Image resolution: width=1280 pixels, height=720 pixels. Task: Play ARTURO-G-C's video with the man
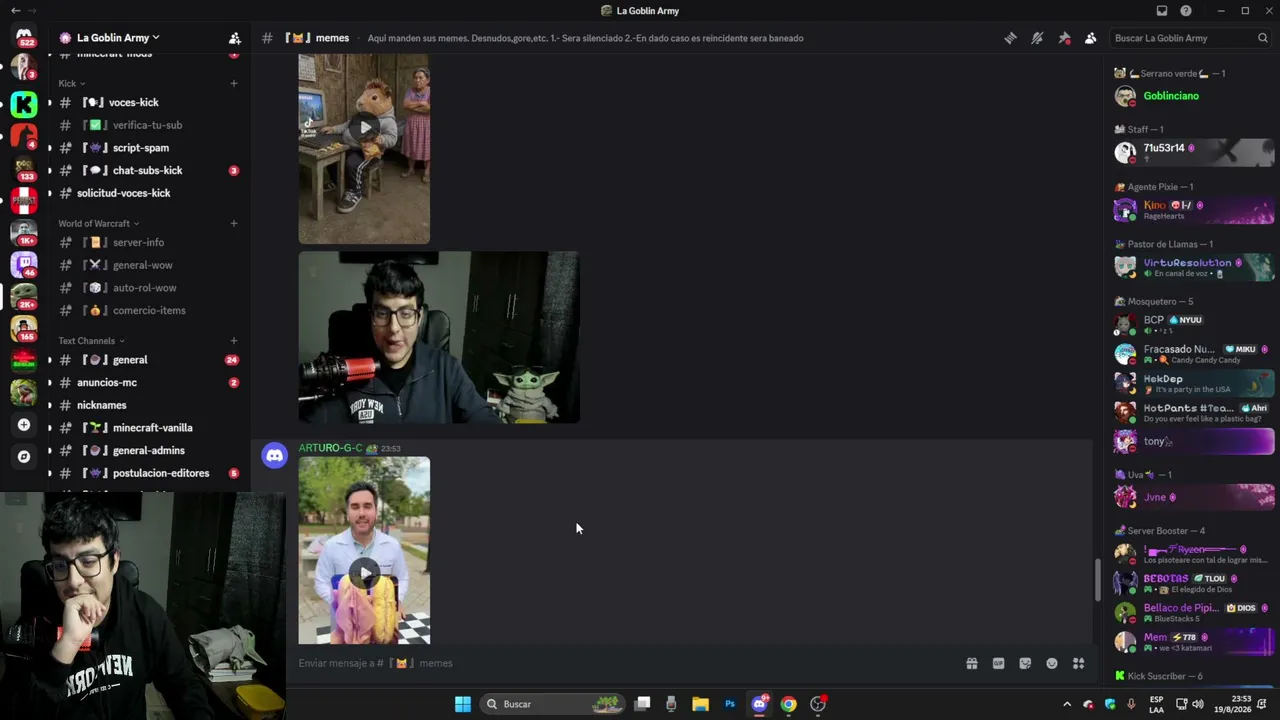365,573
